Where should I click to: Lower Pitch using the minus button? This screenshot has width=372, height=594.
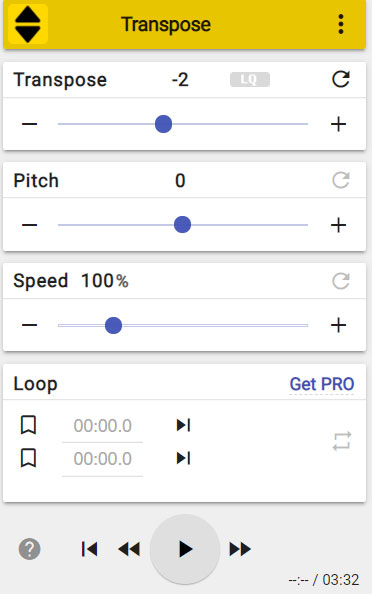30,225
